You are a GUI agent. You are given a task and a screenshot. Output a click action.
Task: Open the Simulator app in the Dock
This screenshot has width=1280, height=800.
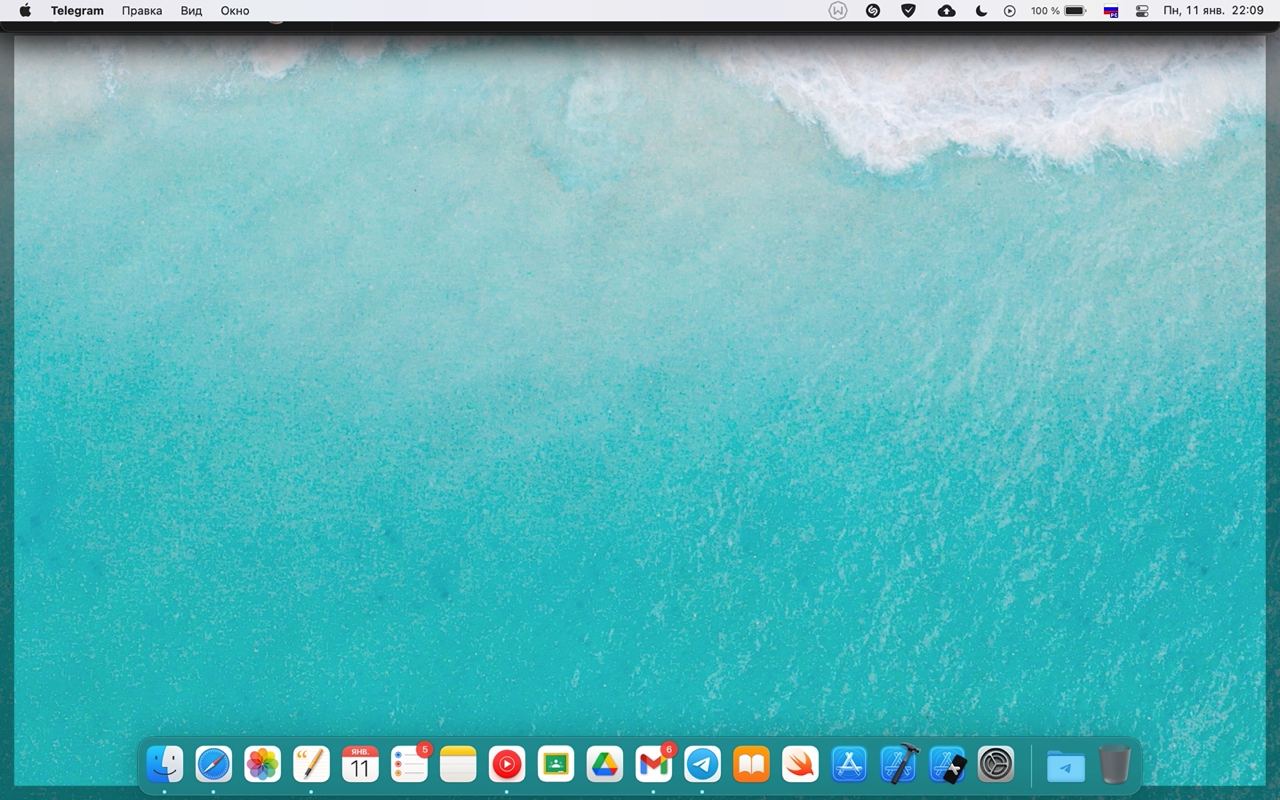(x=948, y=765)
